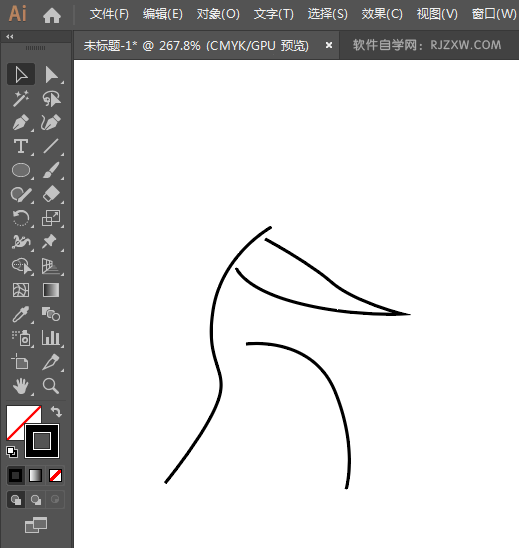519x548 pixels.
Task: Activate the Hand tool
Action: pyautogui.click(x=21, y=386)
